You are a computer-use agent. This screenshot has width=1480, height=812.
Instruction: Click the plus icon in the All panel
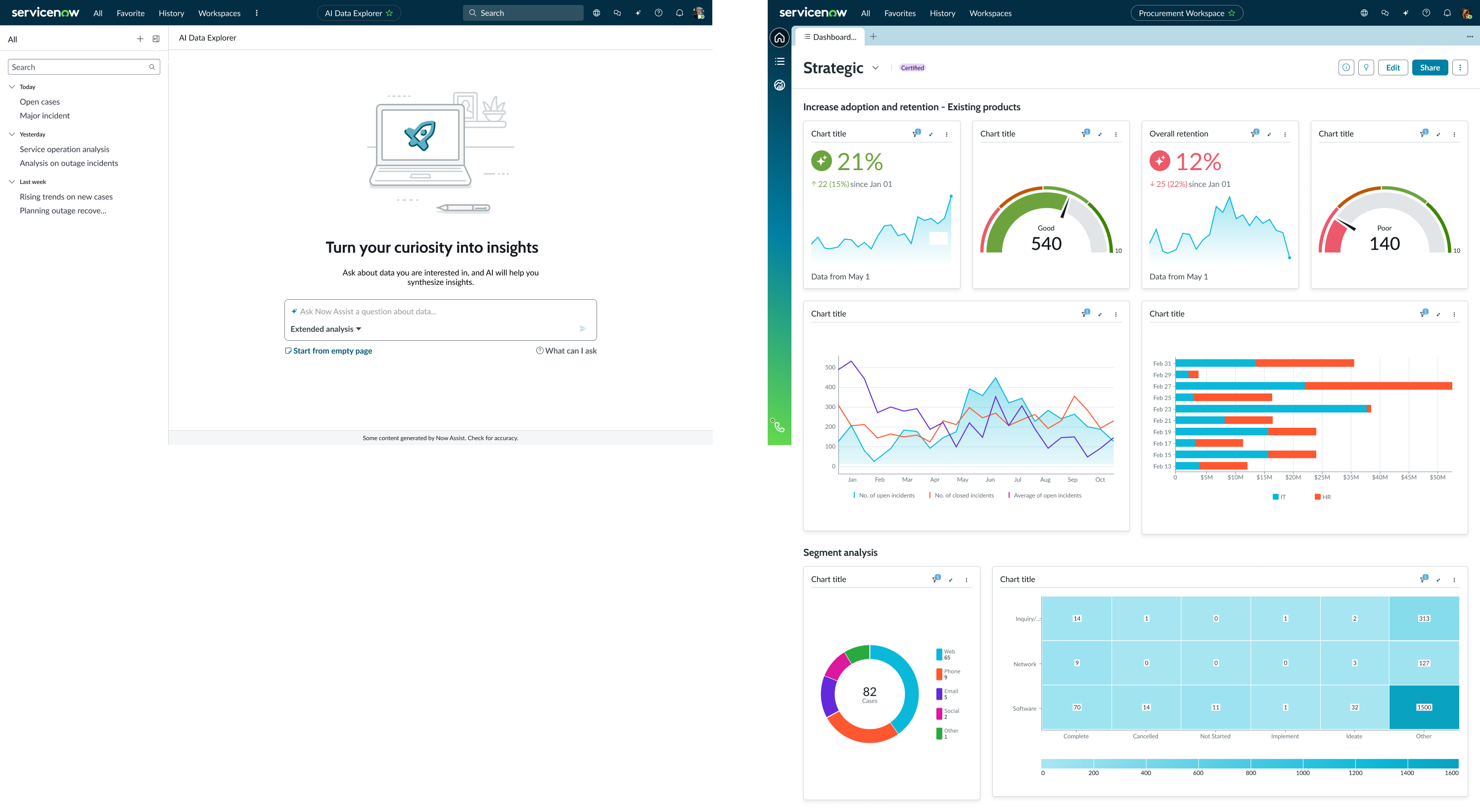point(139,39)
